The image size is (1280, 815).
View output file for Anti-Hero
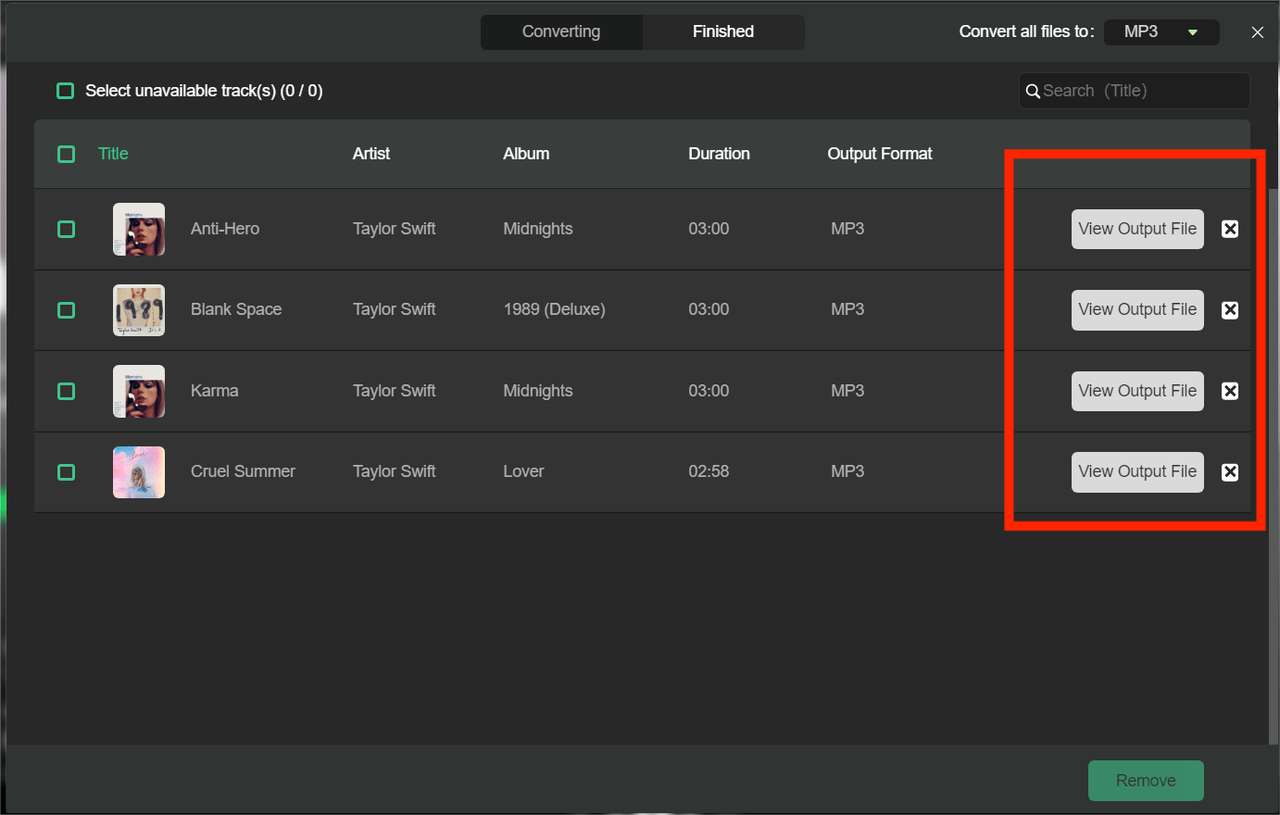click(1138, 229)
